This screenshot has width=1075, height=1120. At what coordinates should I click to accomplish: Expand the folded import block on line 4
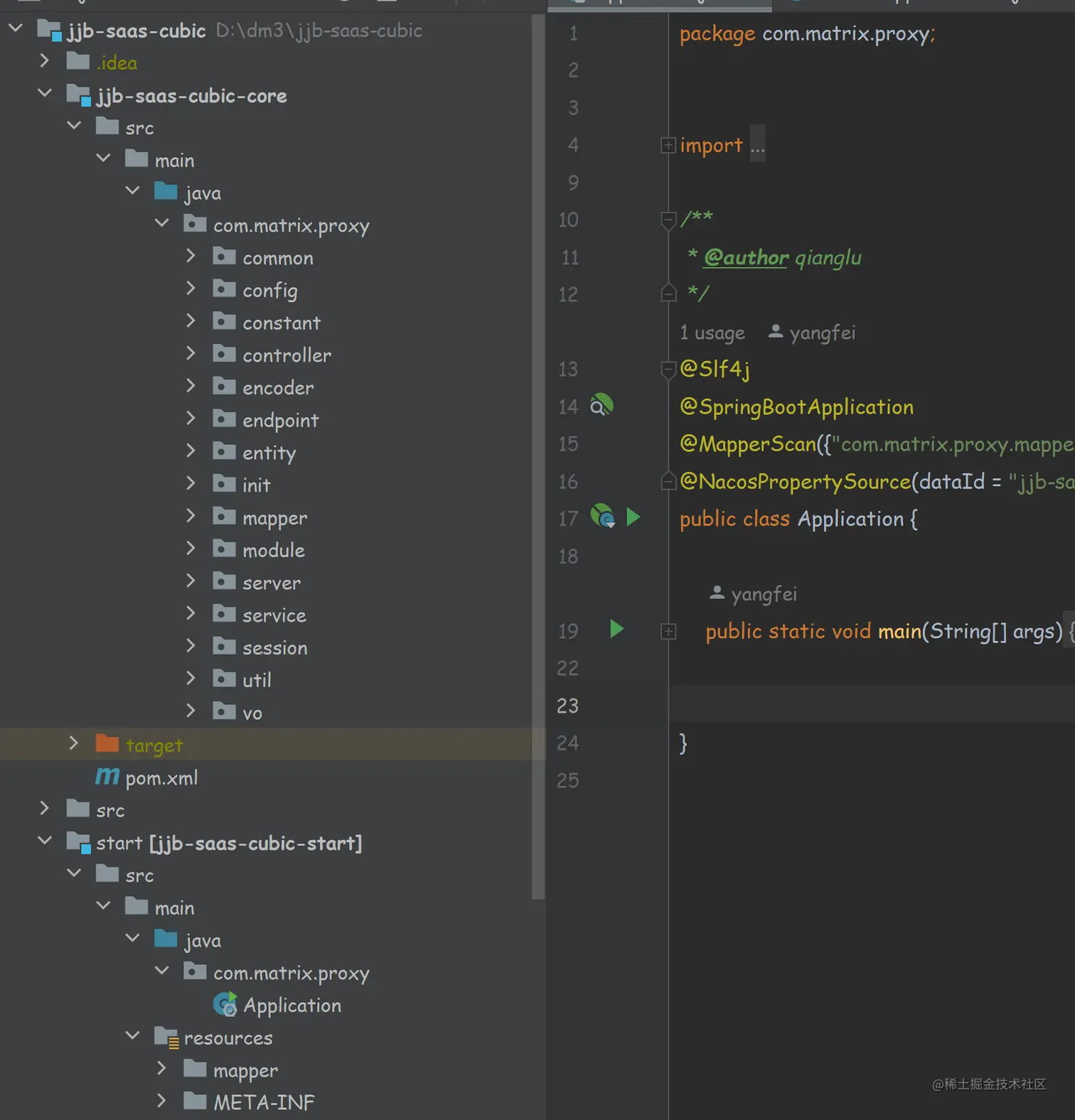pos(668,146)
